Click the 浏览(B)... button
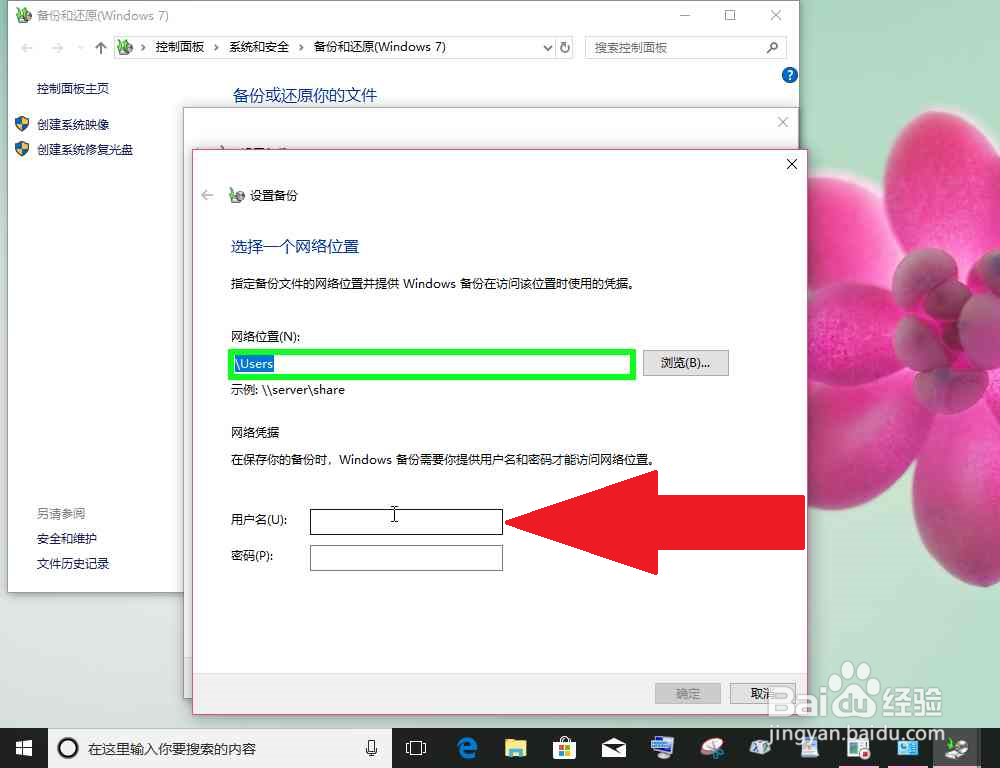The width and height of the screenshot is (1000, 768). tap(686, 363)
